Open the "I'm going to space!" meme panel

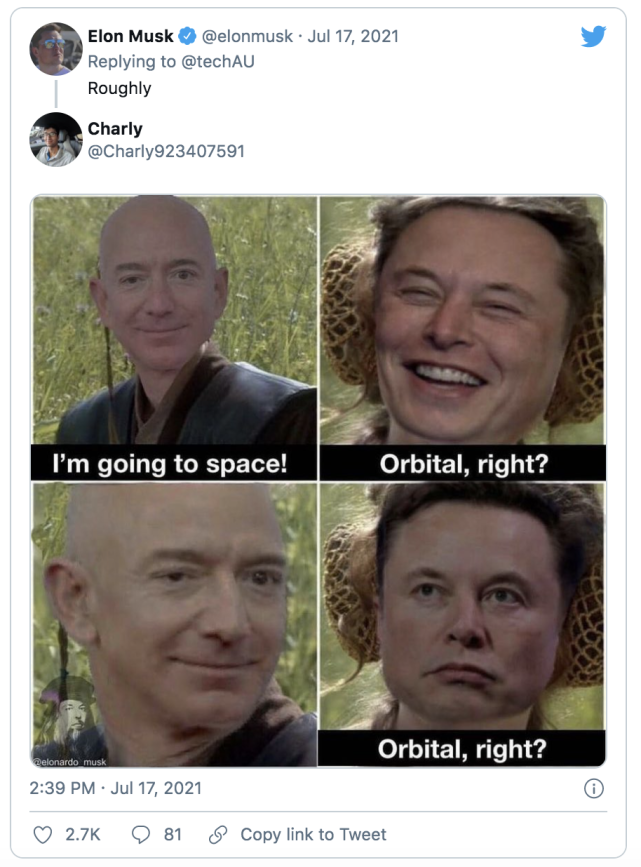coord(174,338)
